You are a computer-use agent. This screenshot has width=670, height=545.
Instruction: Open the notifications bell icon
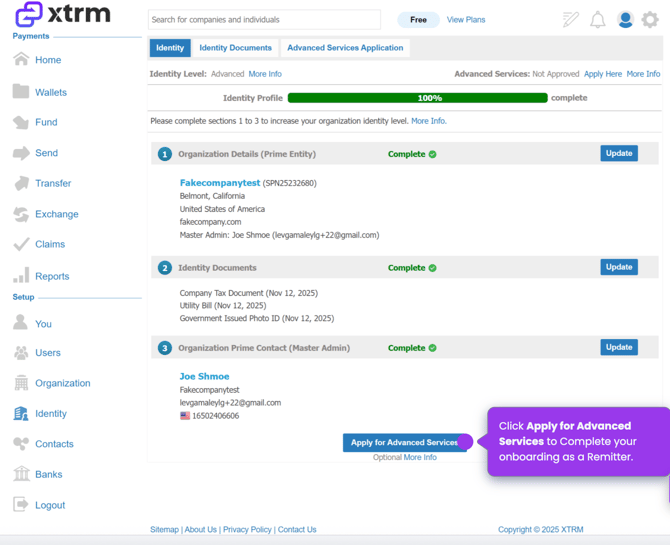(x=597, y=19)
